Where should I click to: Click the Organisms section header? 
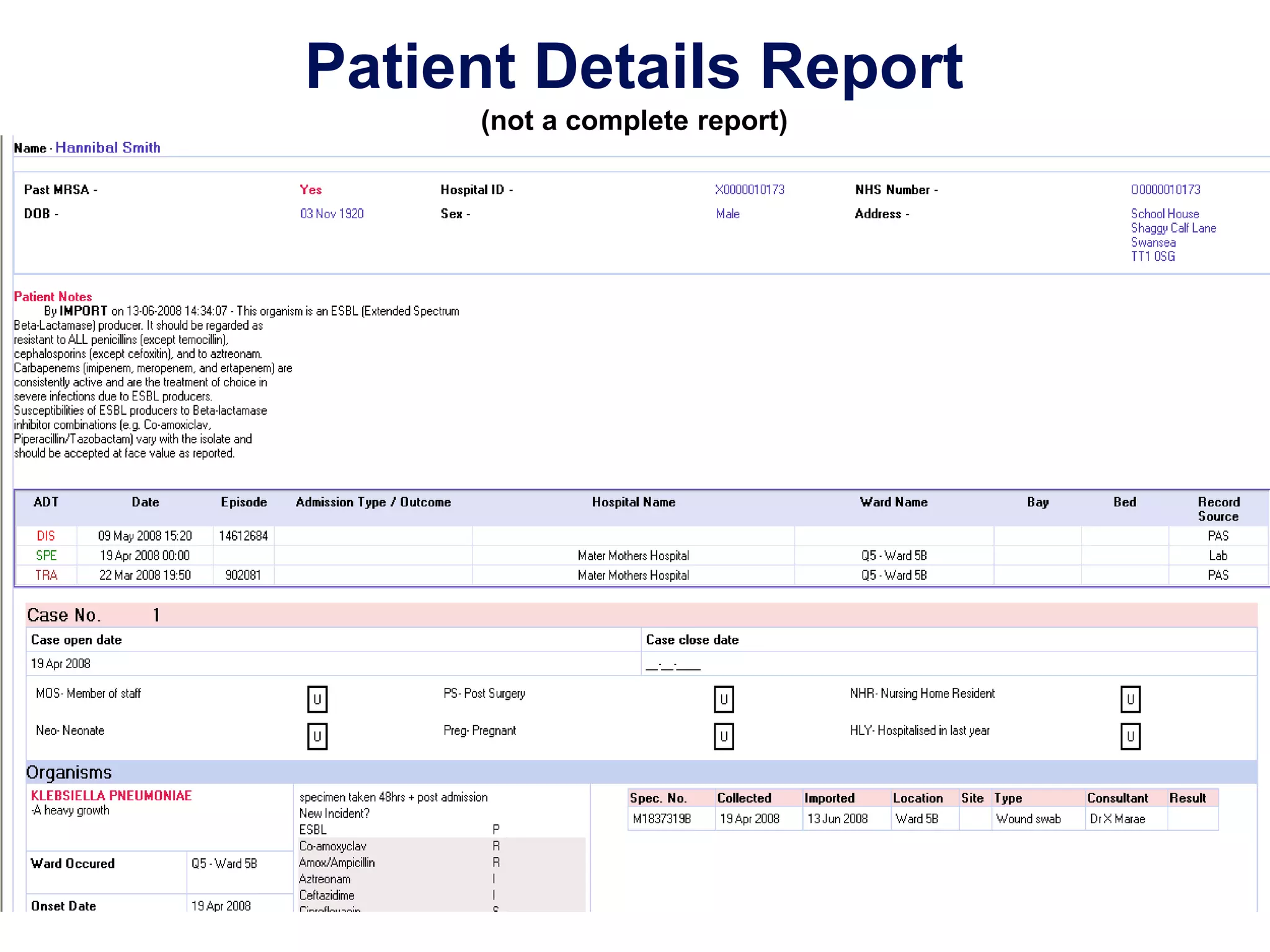(641, 772)
